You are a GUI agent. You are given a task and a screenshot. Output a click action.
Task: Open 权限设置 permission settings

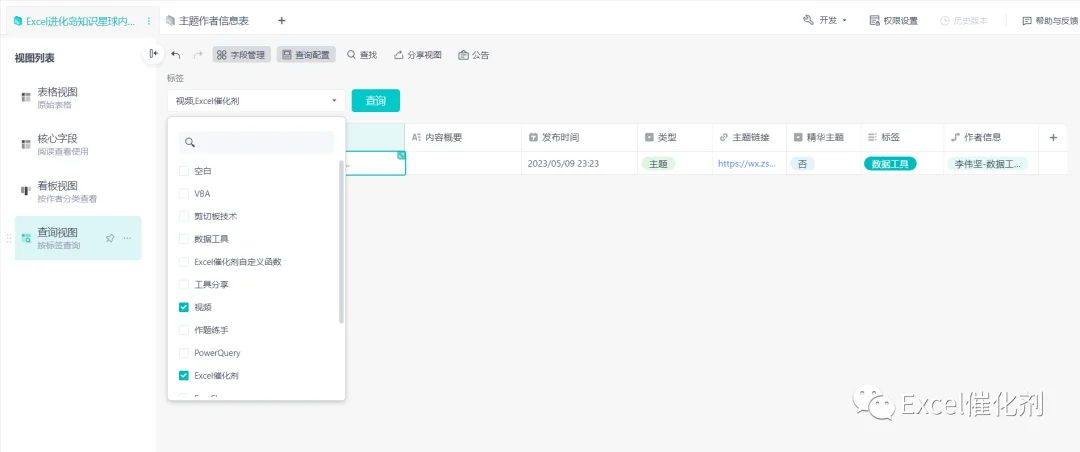[x=893, y=21]
